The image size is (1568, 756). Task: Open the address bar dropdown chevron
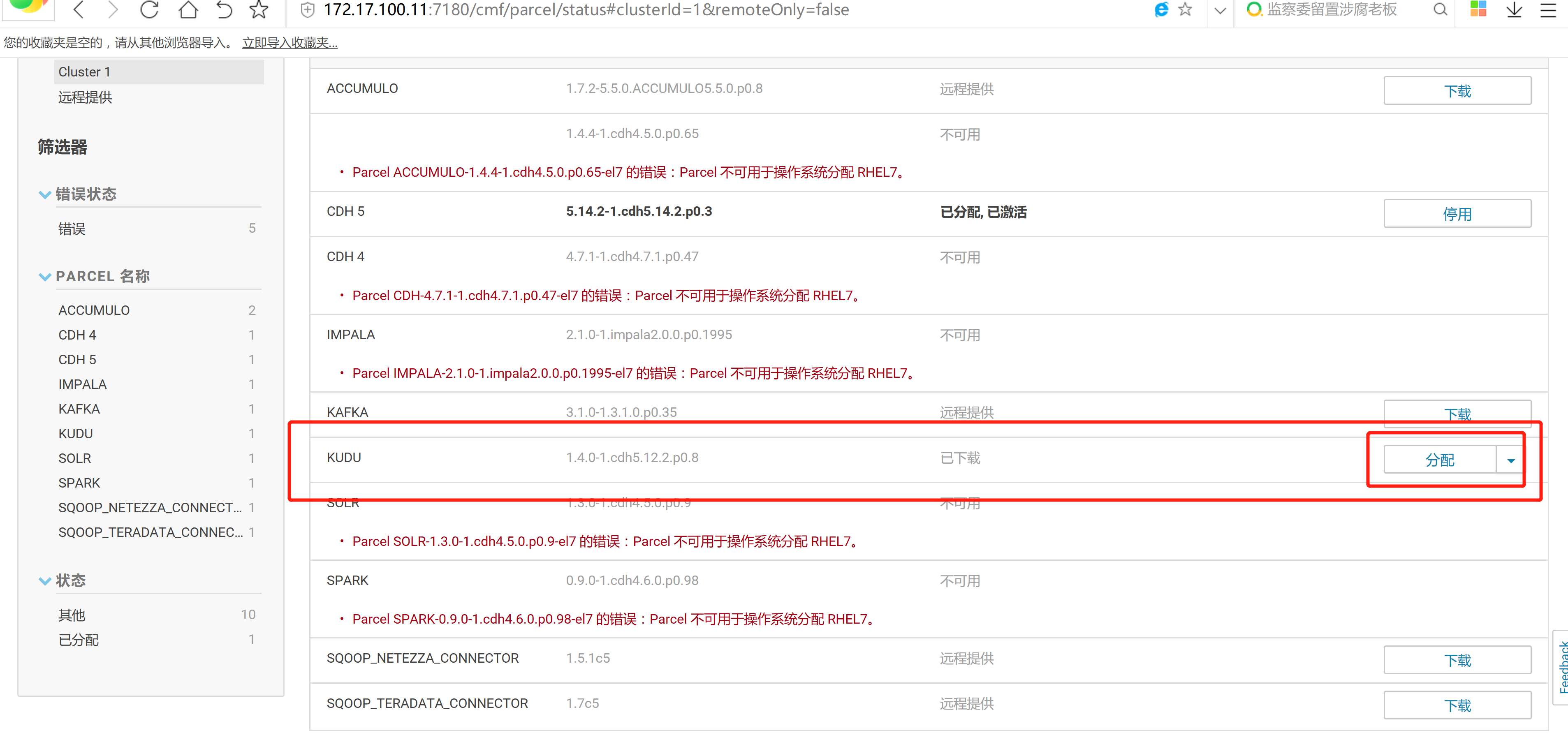1220,10
